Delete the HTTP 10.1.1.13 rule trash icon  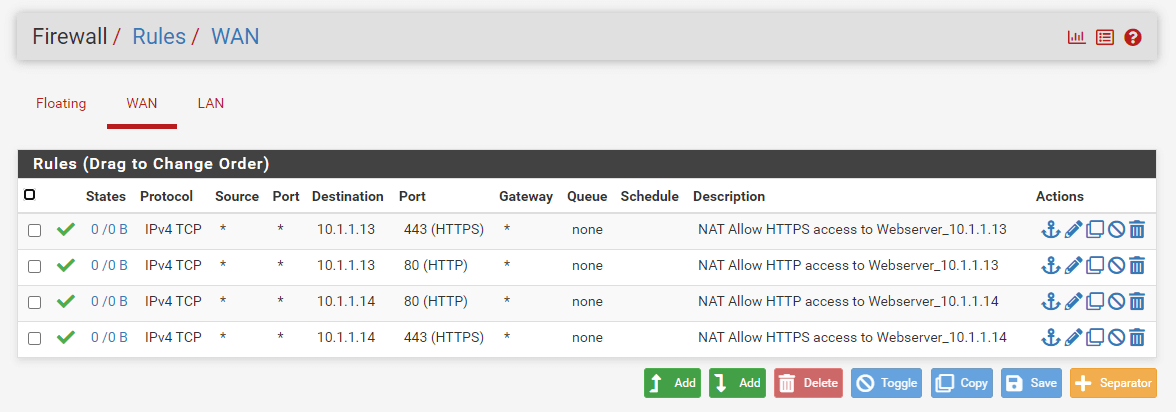[x=1137, y=265]
